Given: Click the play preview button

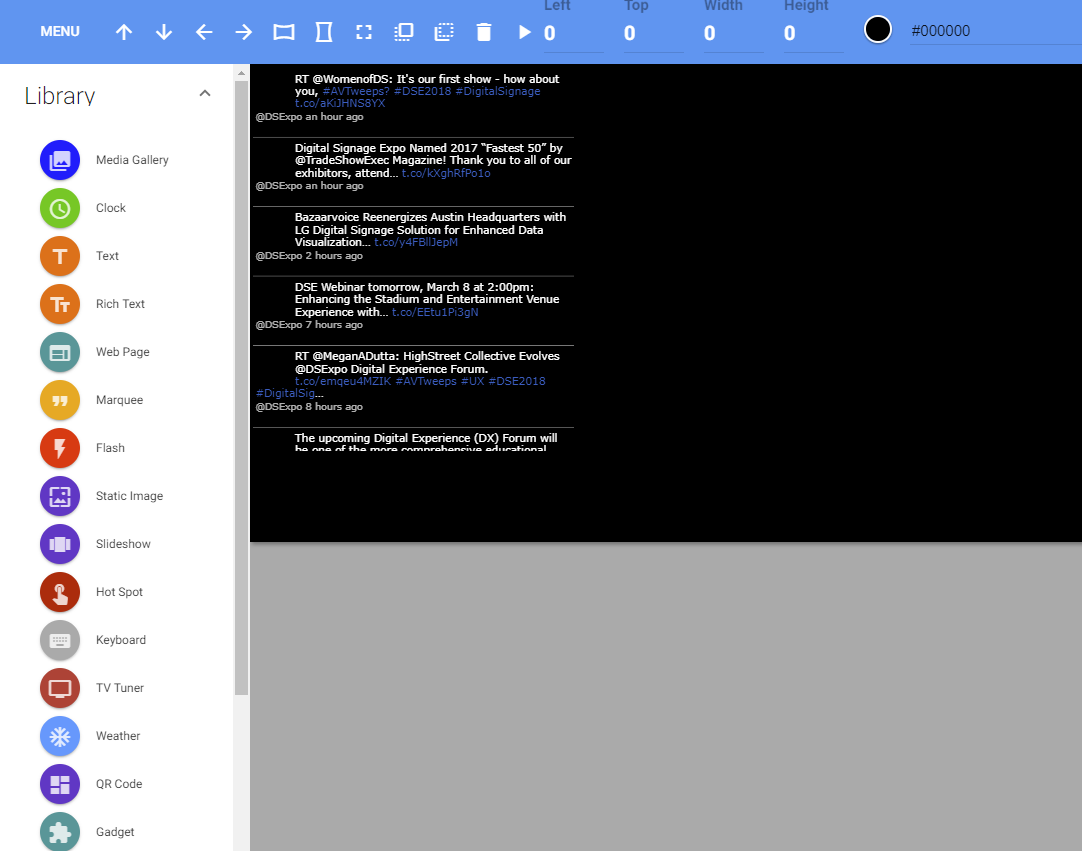Looking at the screenshot, I should tap(524, 32).
